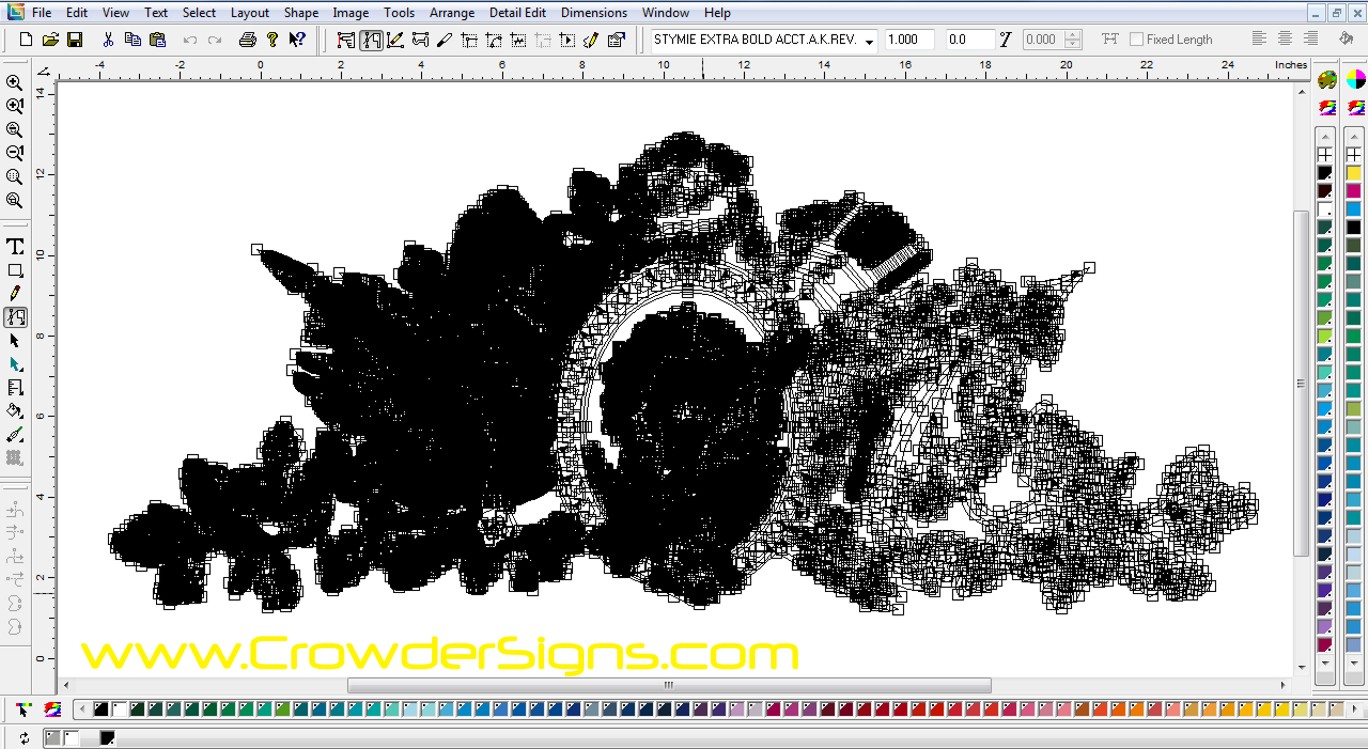Click the 1.000 value input field
The height and width of the screenshot is (749, 1368).
point(908,40)
